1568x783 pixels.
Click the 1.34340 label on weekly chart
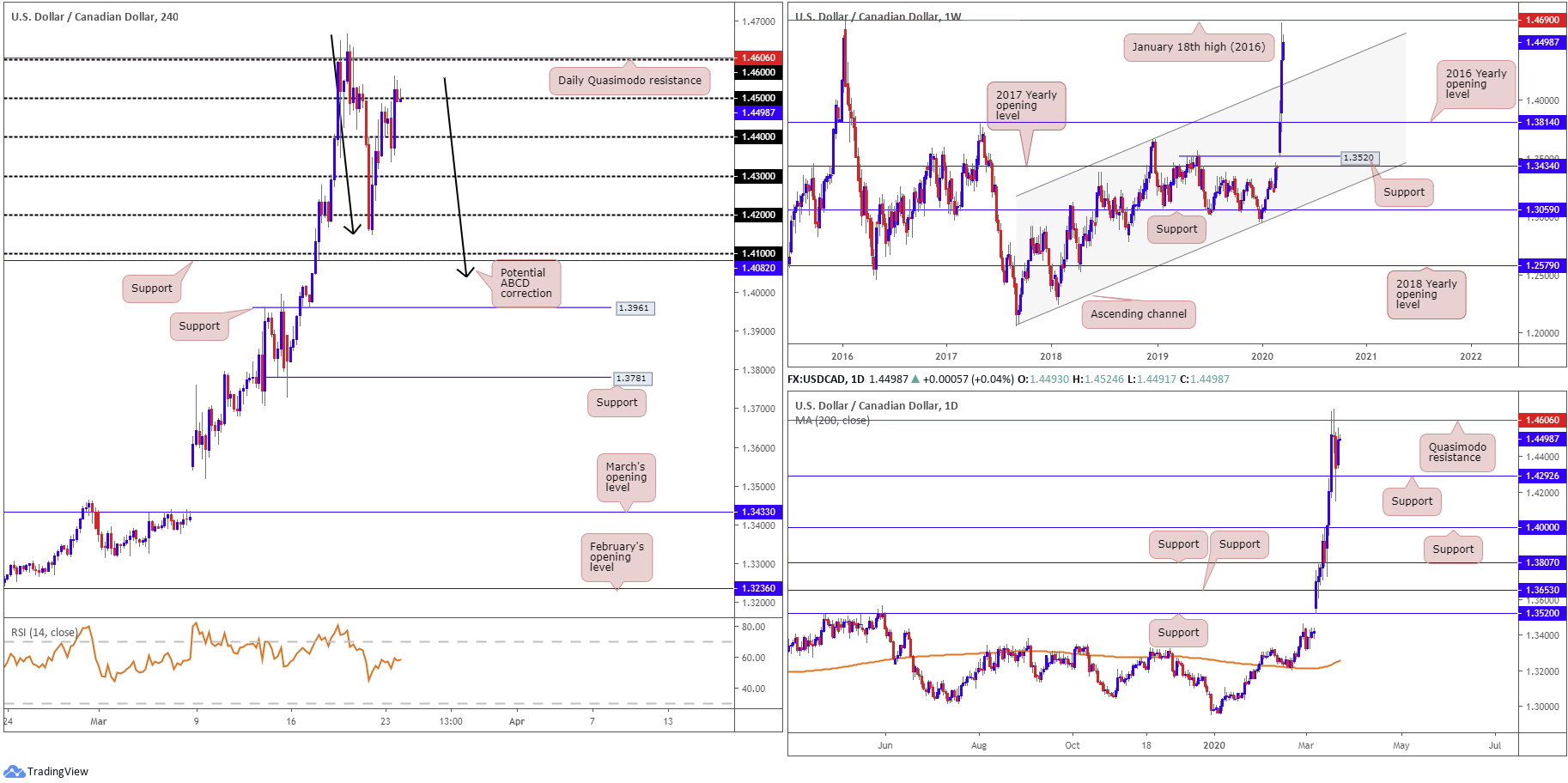pyautogui.click(x=1542, y=166)
